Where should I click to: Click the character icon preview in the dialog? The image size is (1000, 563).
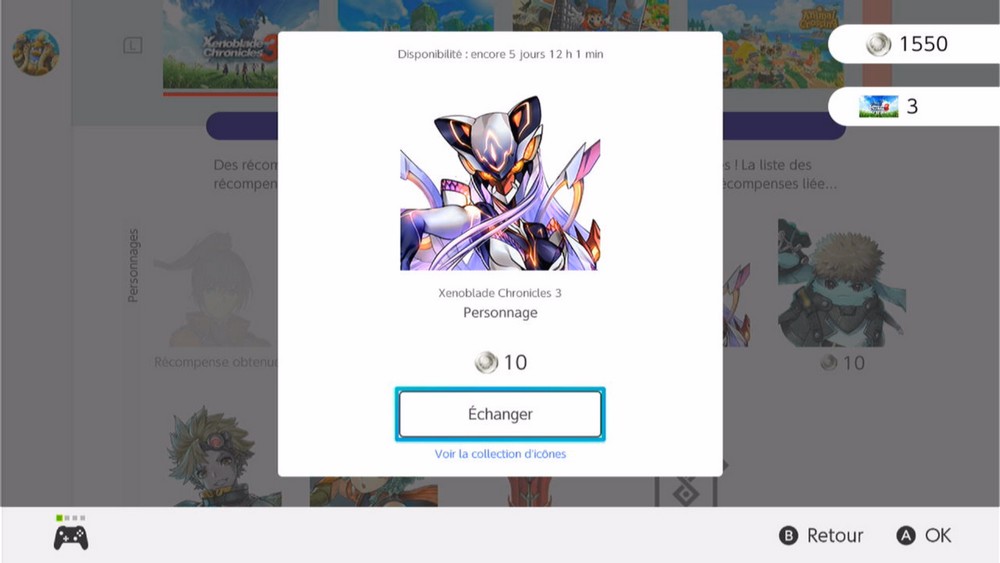500,182
